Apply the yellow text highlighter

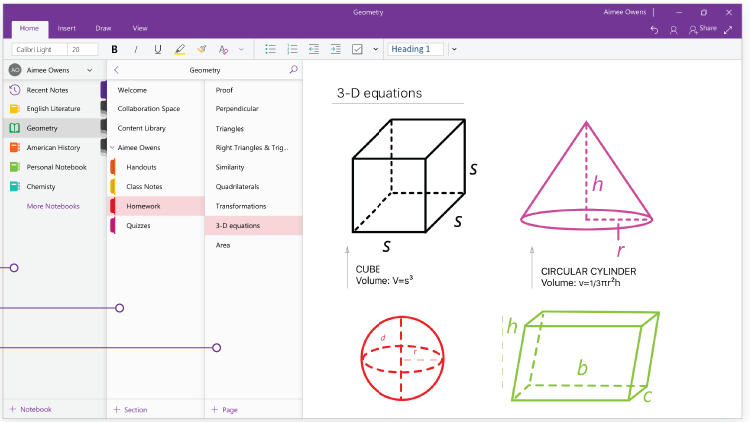(179, 49)
